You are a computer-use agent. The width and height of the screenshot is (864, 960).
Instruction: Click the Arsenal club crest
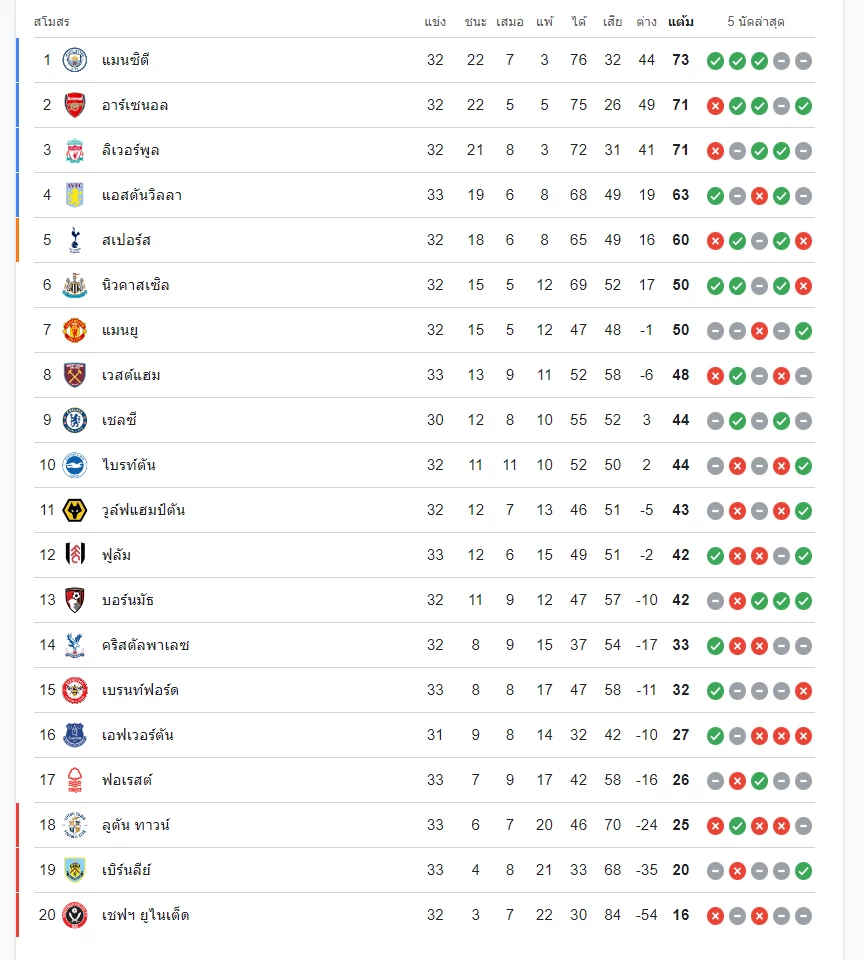pyautogui.click(x=75, y=105)
